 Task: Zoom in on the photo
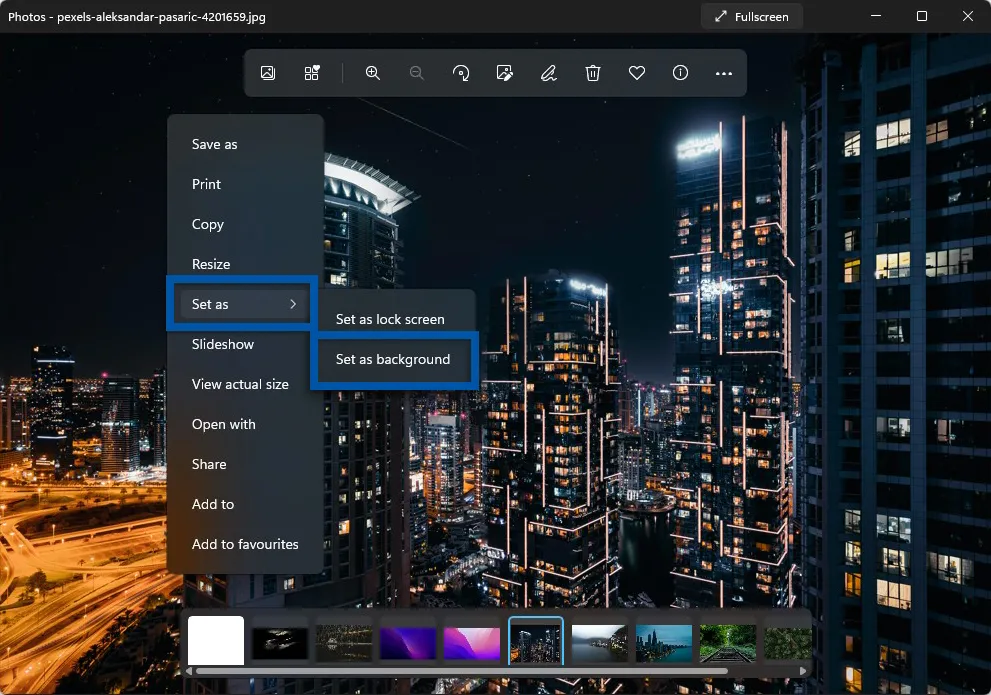click(x=373, y=73)
